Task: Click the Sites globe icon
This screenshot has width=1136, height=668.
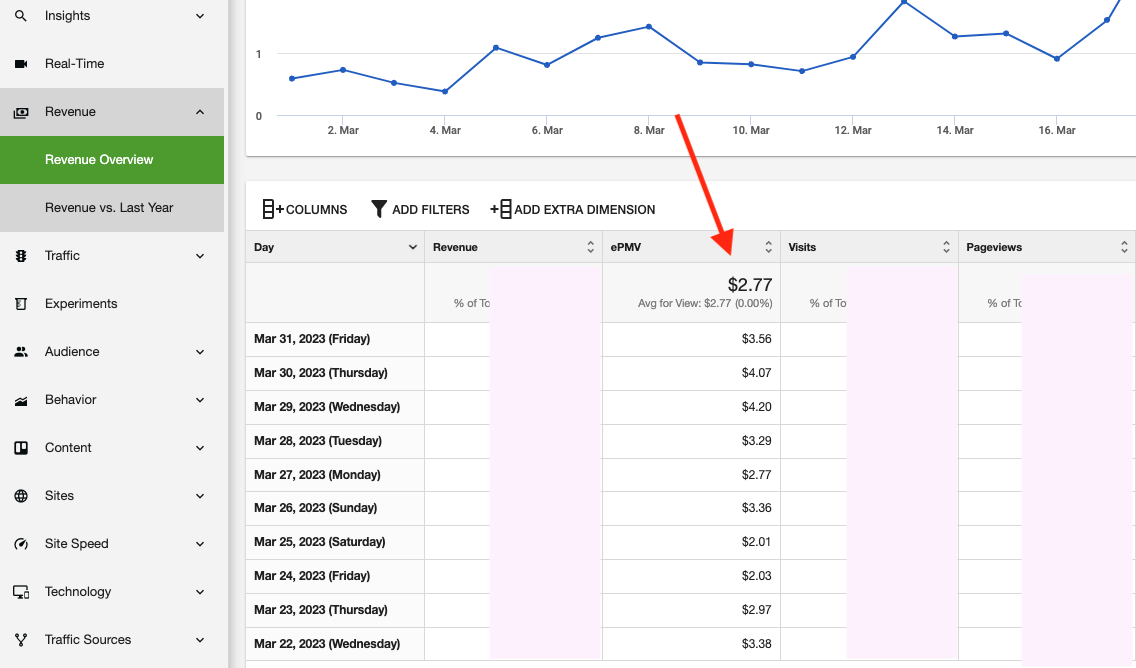Action: pos(21,496)
